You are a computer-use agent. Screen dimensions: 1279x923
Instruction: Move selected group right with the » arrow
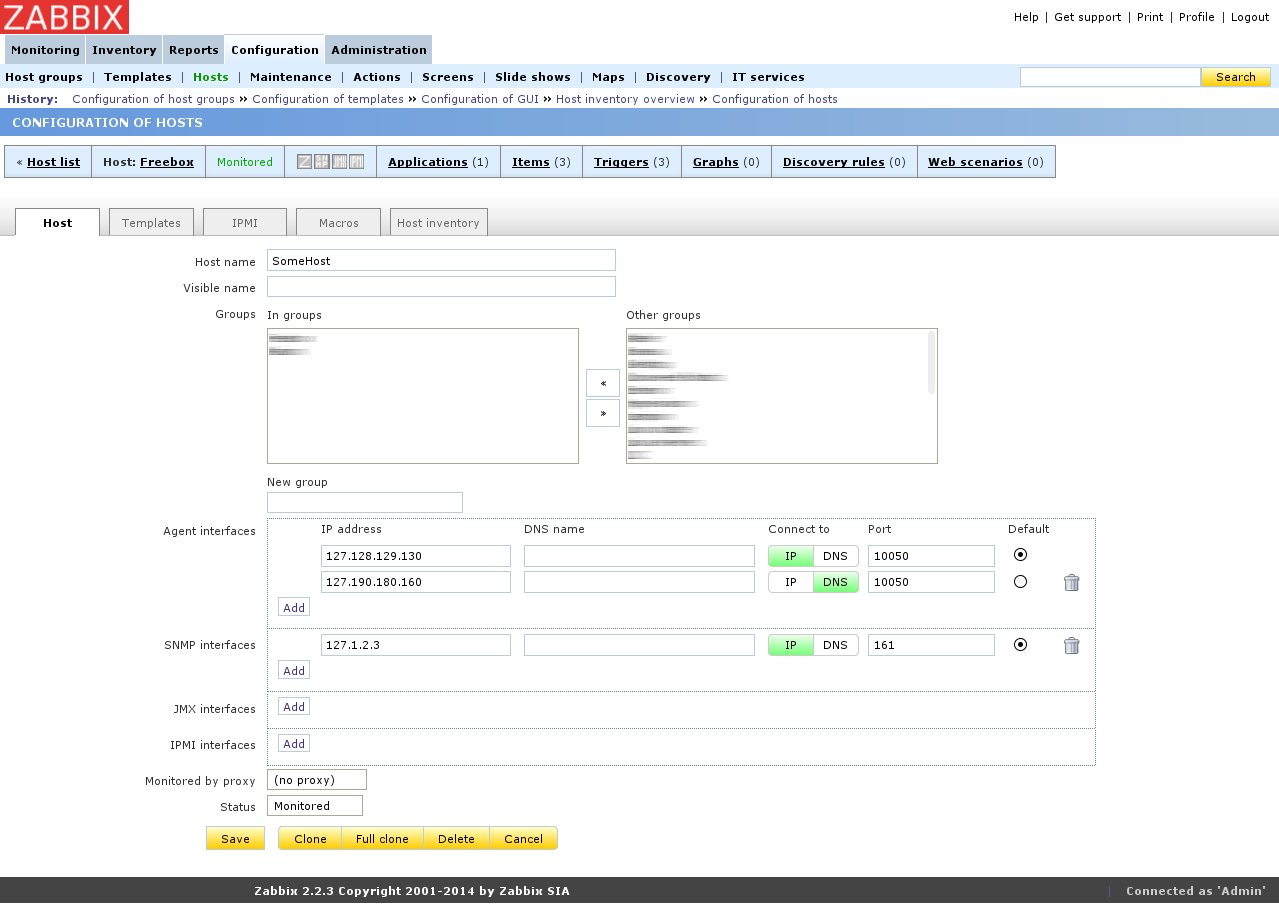(602, 412)
